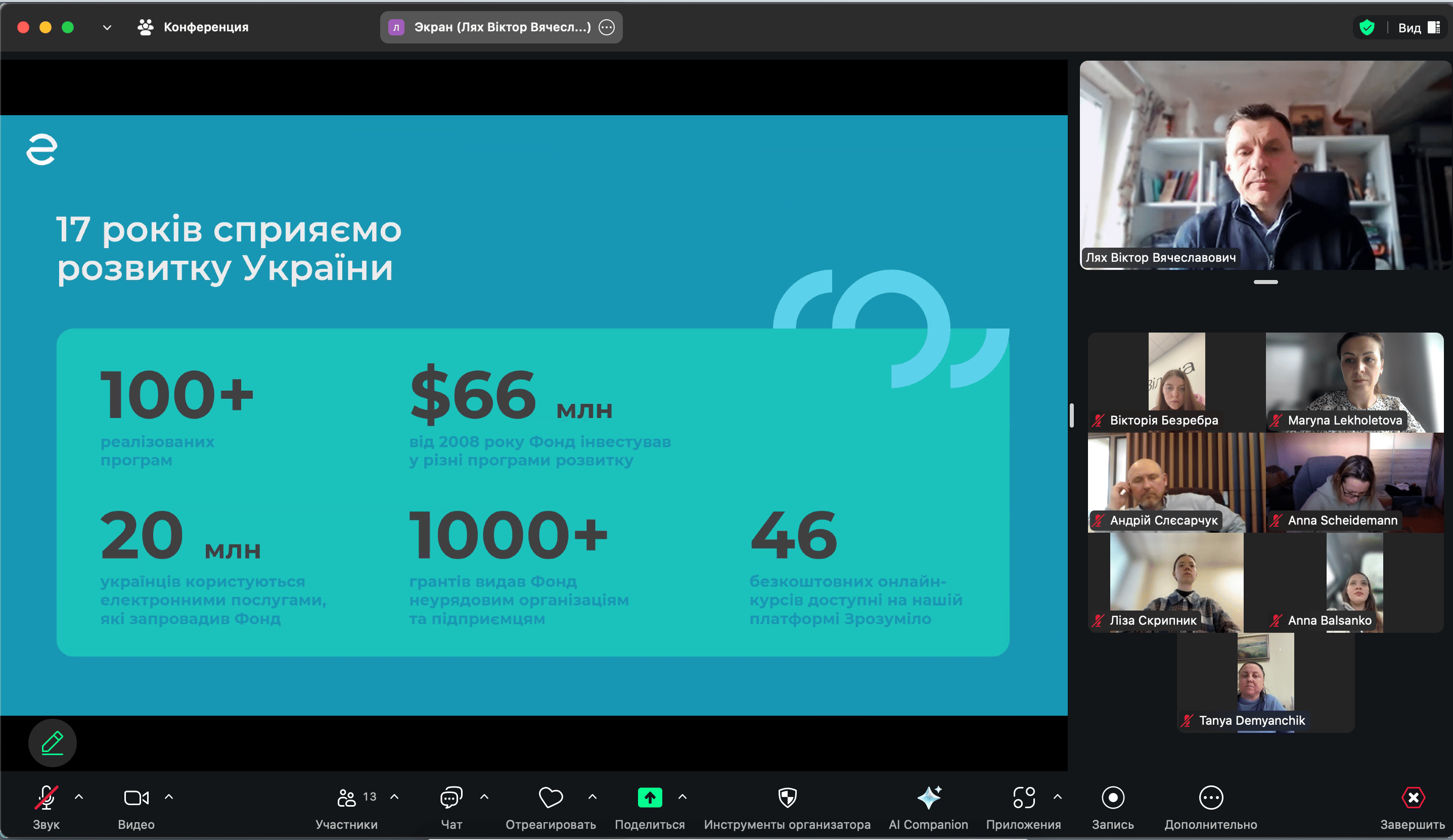This screenshot has height=840, width=1453.
Task: Start recording with the Запись icon
Action: 1113,799
